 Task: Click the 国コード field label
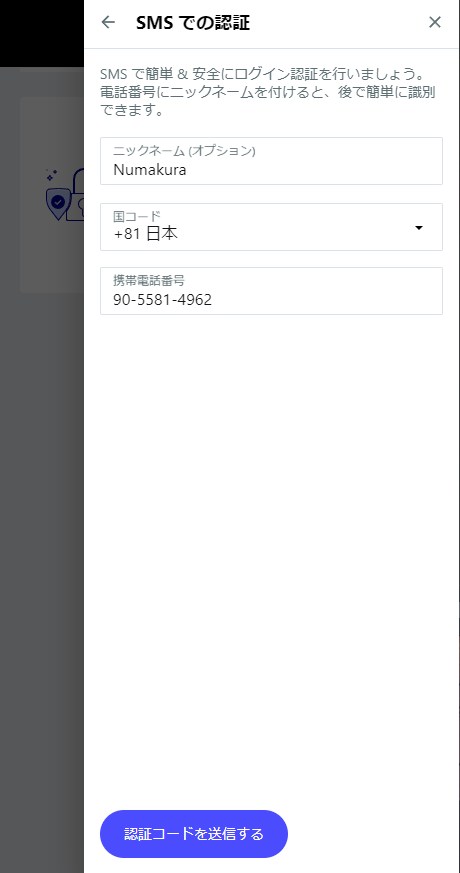[137, 215]
